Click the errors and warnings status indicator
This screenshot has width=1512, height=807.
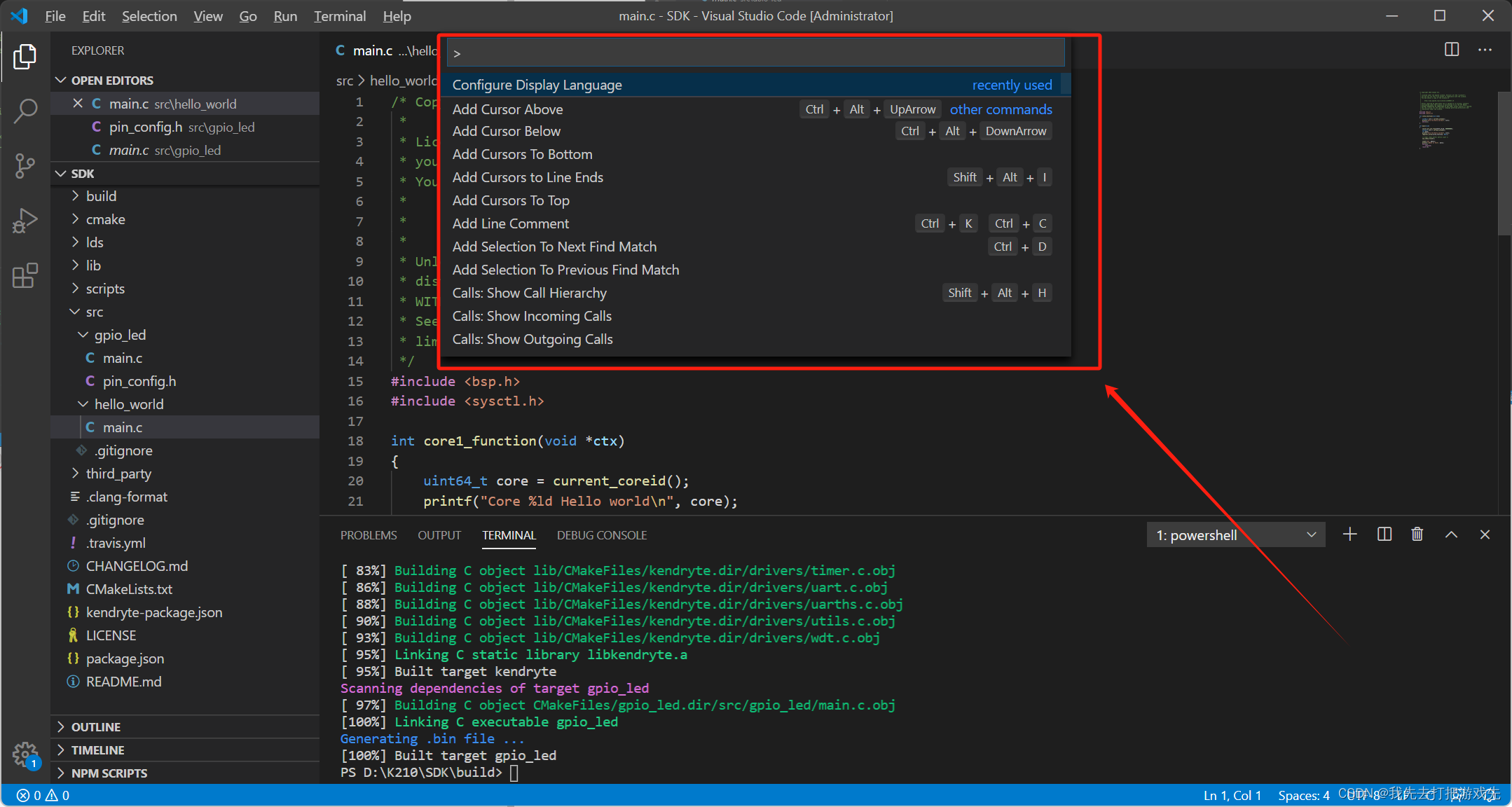43,796
